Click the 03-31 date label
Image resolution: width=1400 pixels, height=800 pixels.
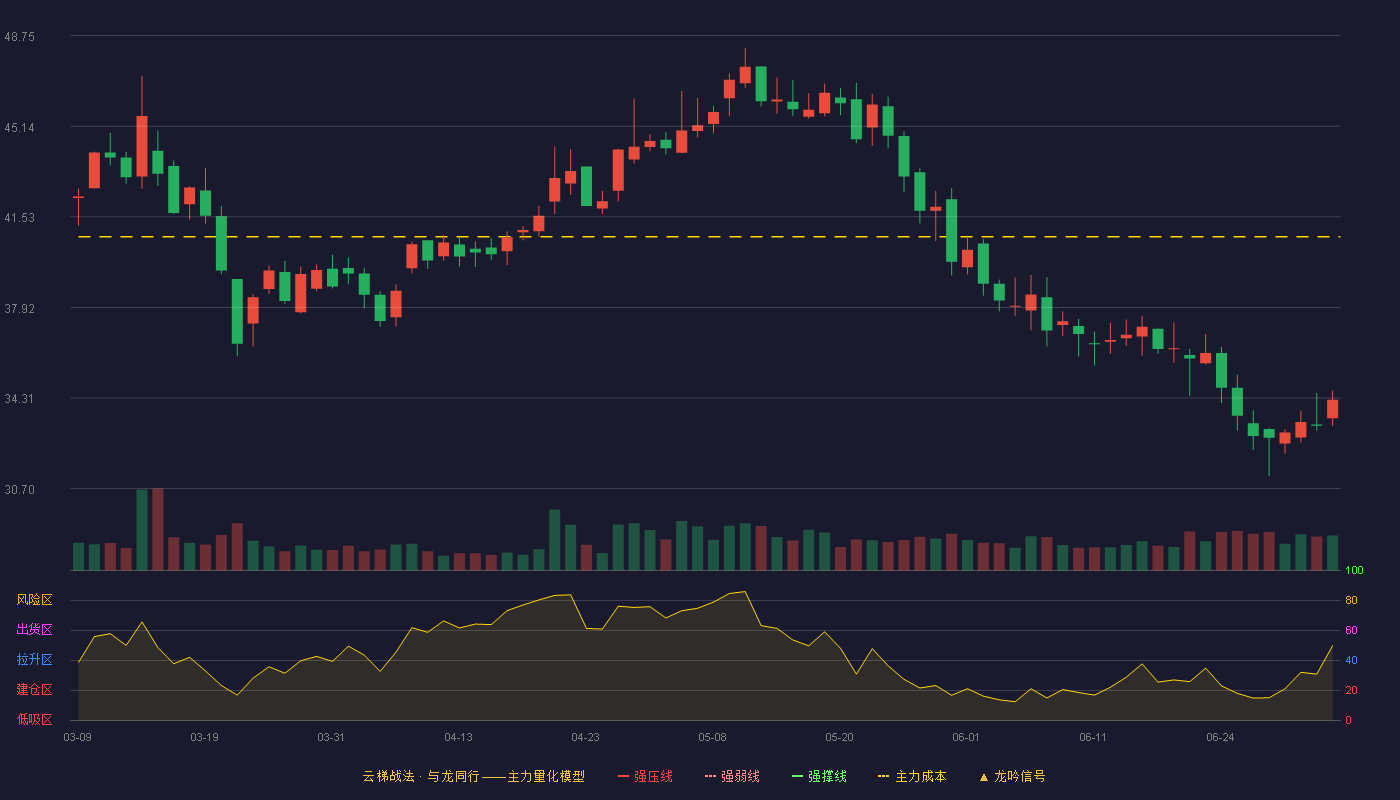[x=331, y=737]
